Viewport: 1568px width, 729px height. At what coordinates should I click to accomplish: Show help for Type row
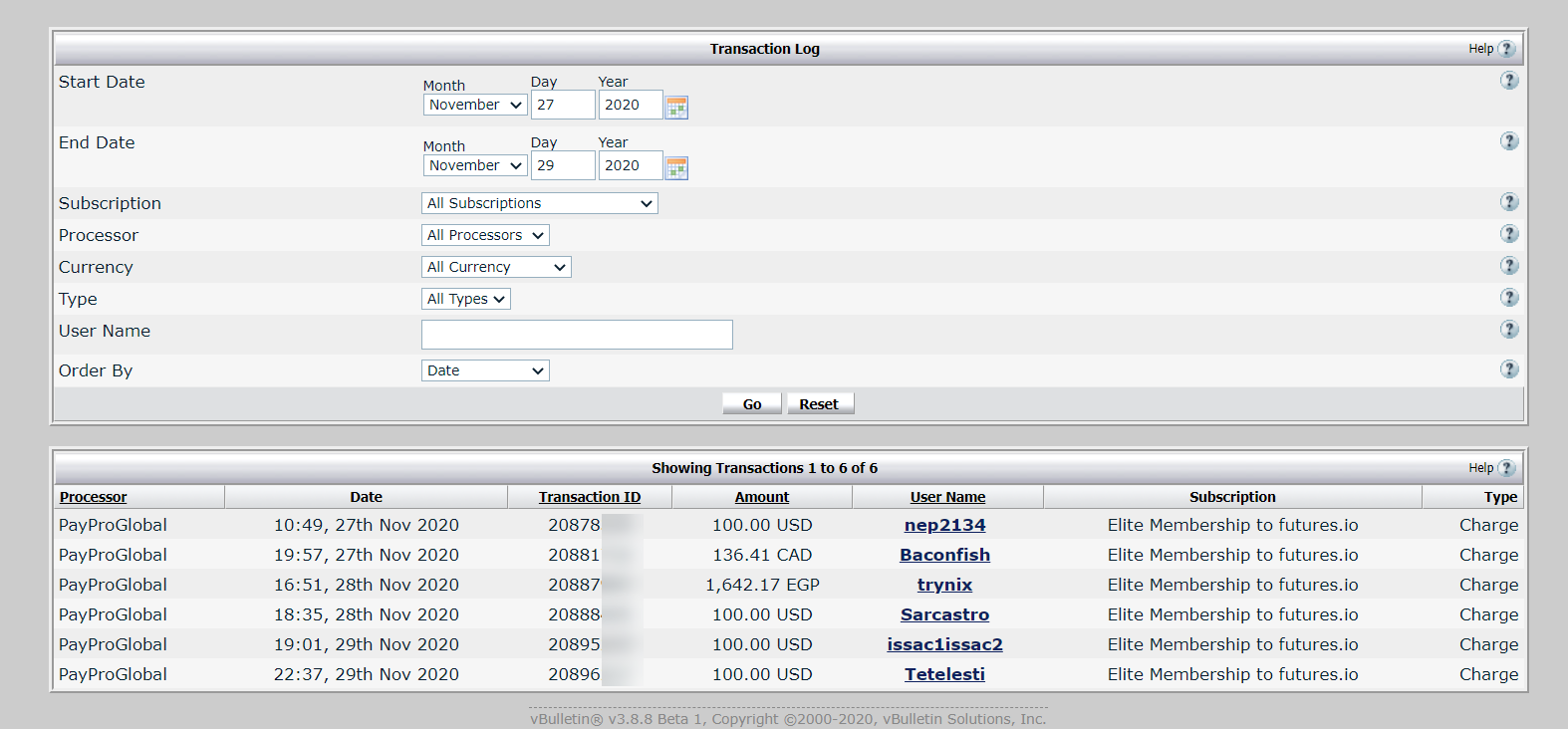[1509, 298]
